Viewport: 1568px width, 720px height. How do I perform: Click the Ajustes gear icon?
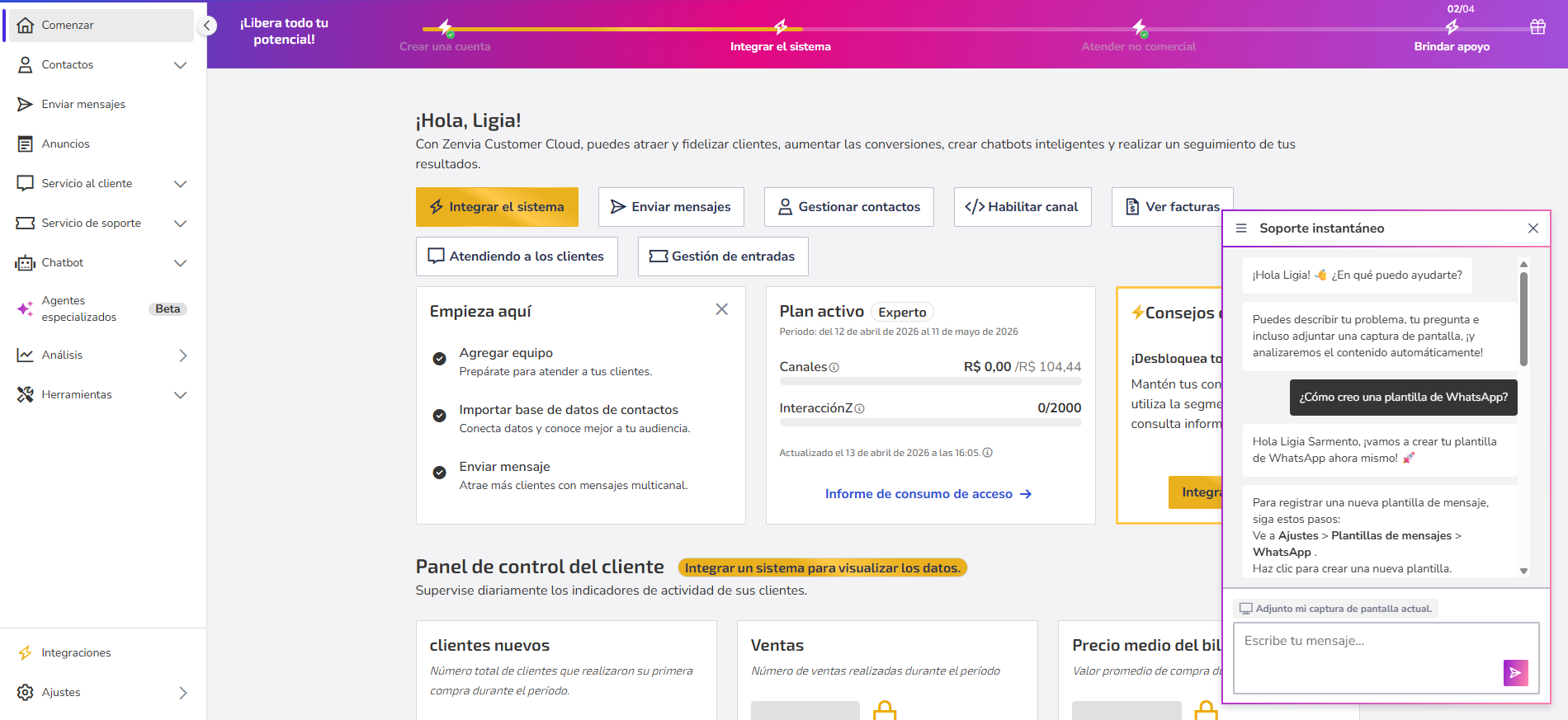pos(26,692)
